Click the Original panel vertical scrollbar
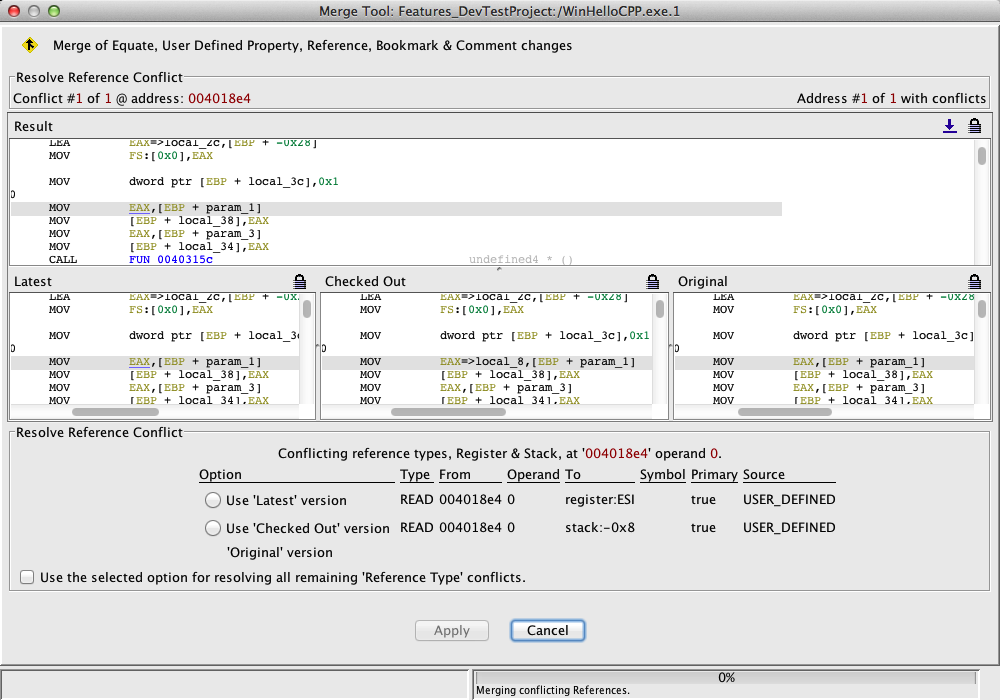The height and width of the screenshot is (700, 1000). coord(982,310)
